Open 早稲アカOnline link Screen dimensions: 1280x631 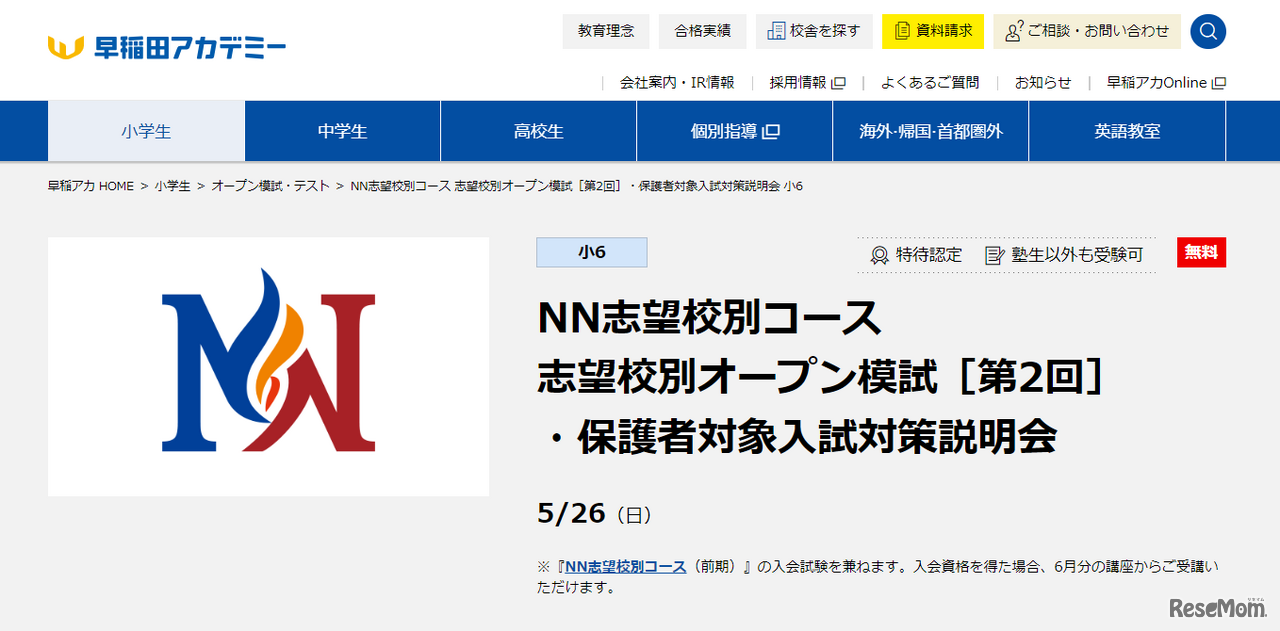pyautogui.click(x=1166, y=83)
